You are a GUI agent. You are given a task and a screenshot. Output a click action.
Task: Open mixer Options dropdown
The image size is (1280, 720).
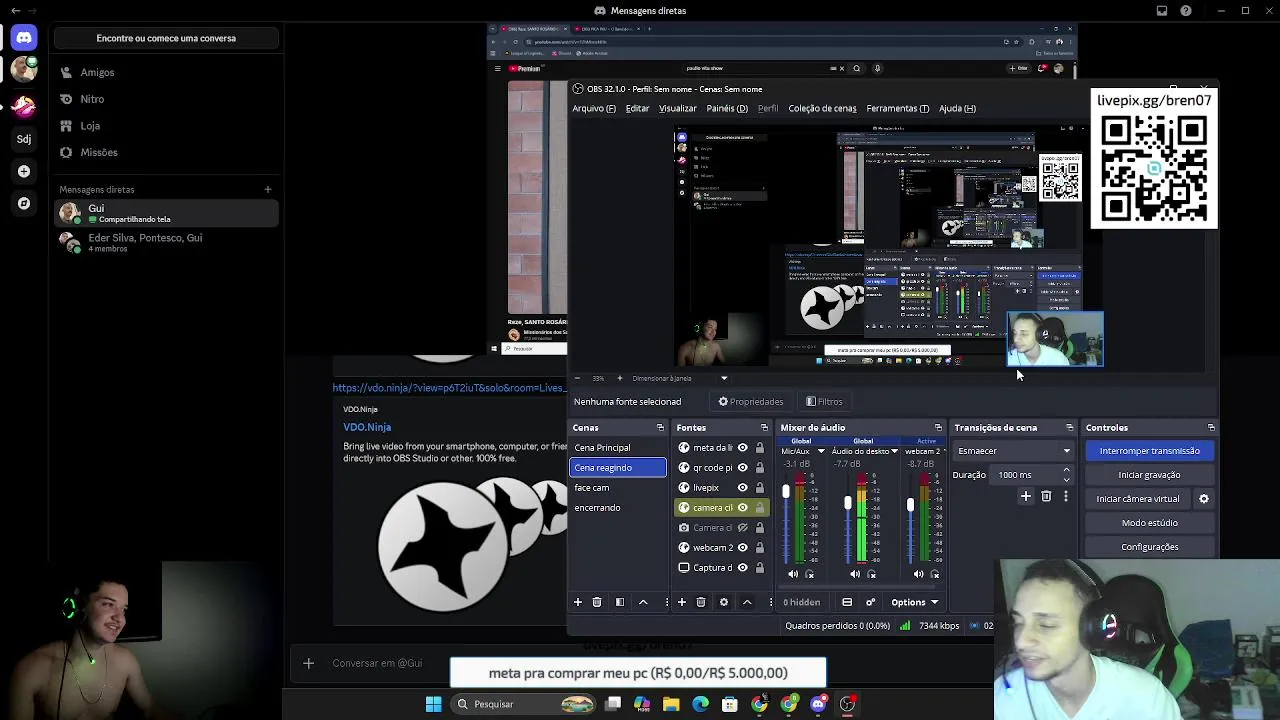click(x=915, y=602)
